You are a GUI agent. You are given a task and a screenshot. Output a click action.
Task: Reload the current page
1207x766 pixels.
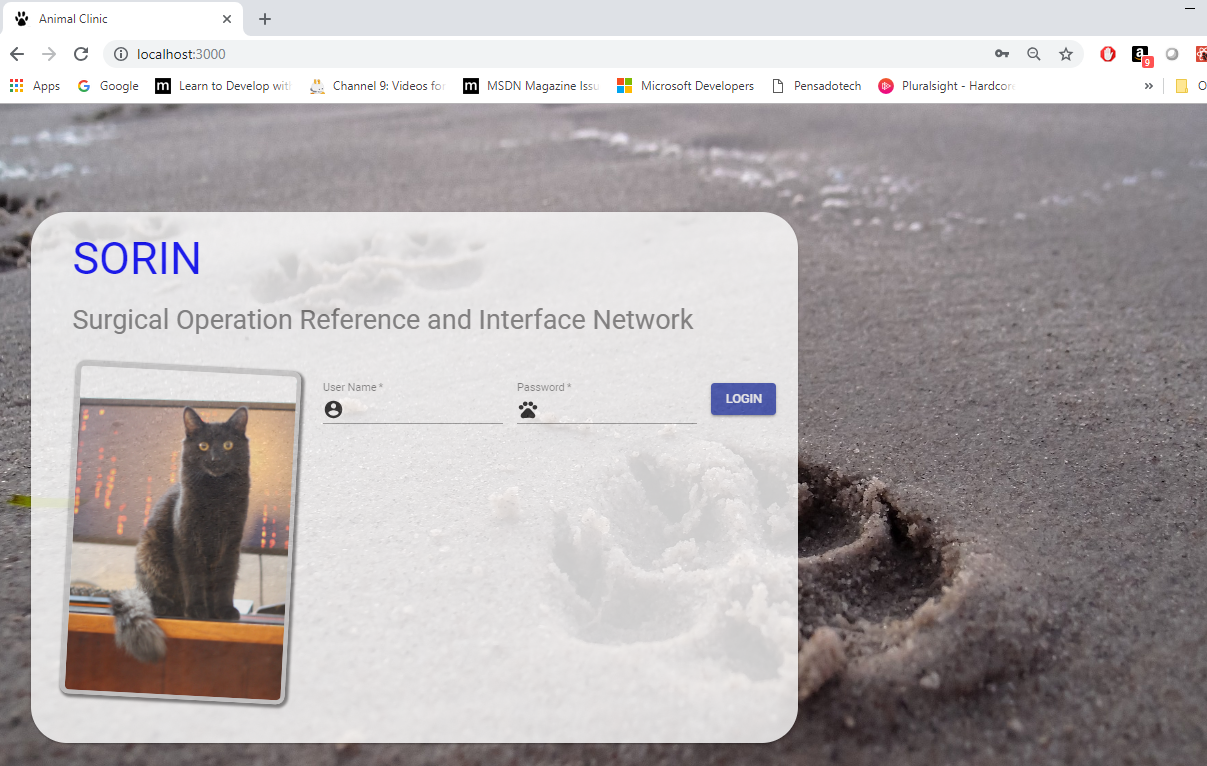[x=81, y=54]
